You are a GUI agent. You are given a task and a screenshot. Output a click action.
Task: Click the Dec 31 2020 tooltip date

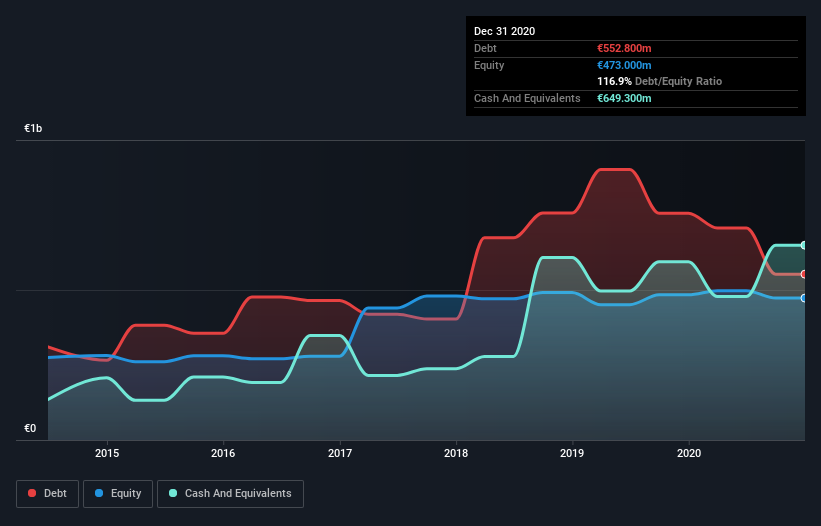[504, 31]
